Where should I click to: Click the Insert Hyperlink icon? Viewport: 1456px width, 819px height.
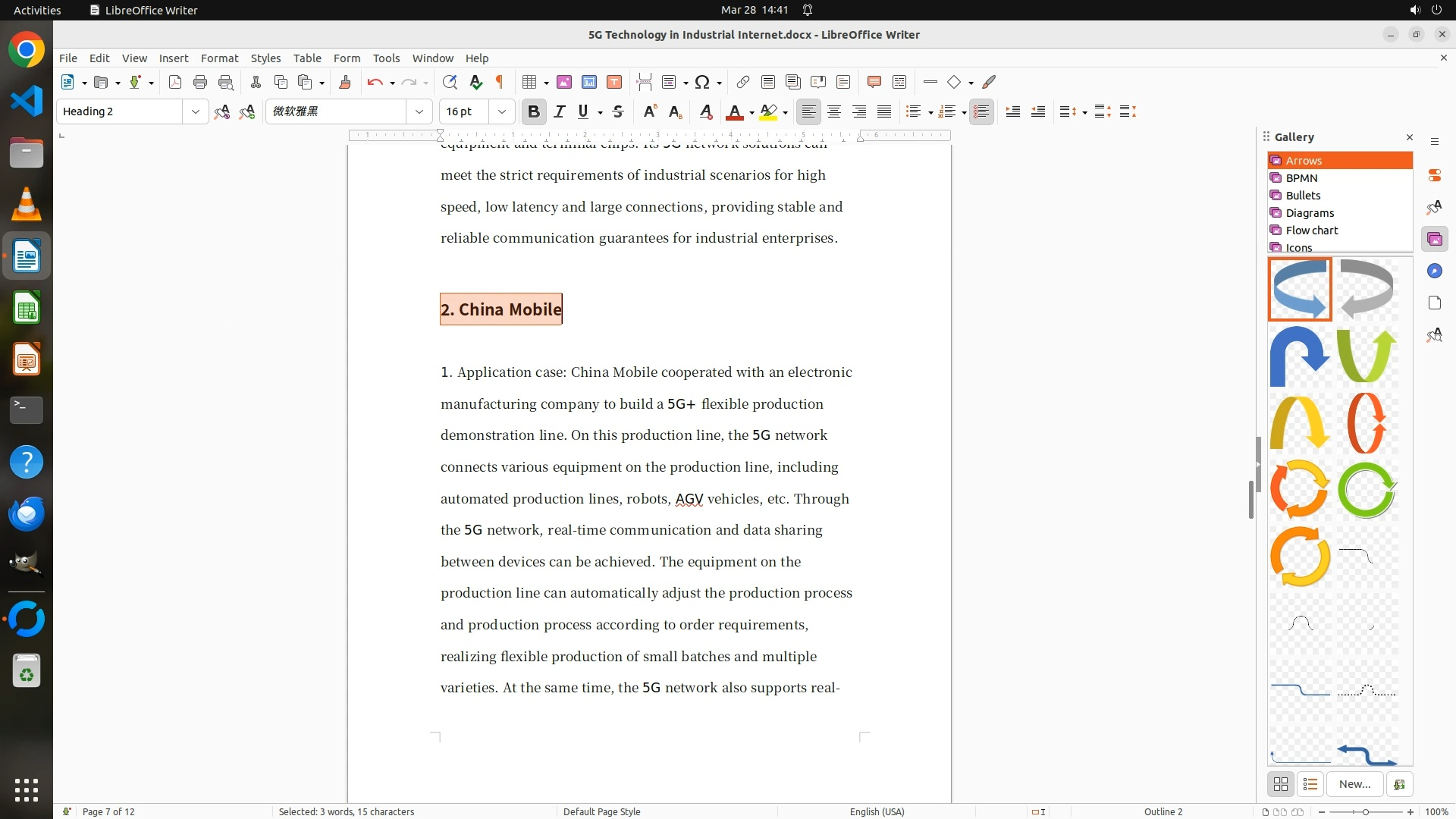click(x=743, y=82)
